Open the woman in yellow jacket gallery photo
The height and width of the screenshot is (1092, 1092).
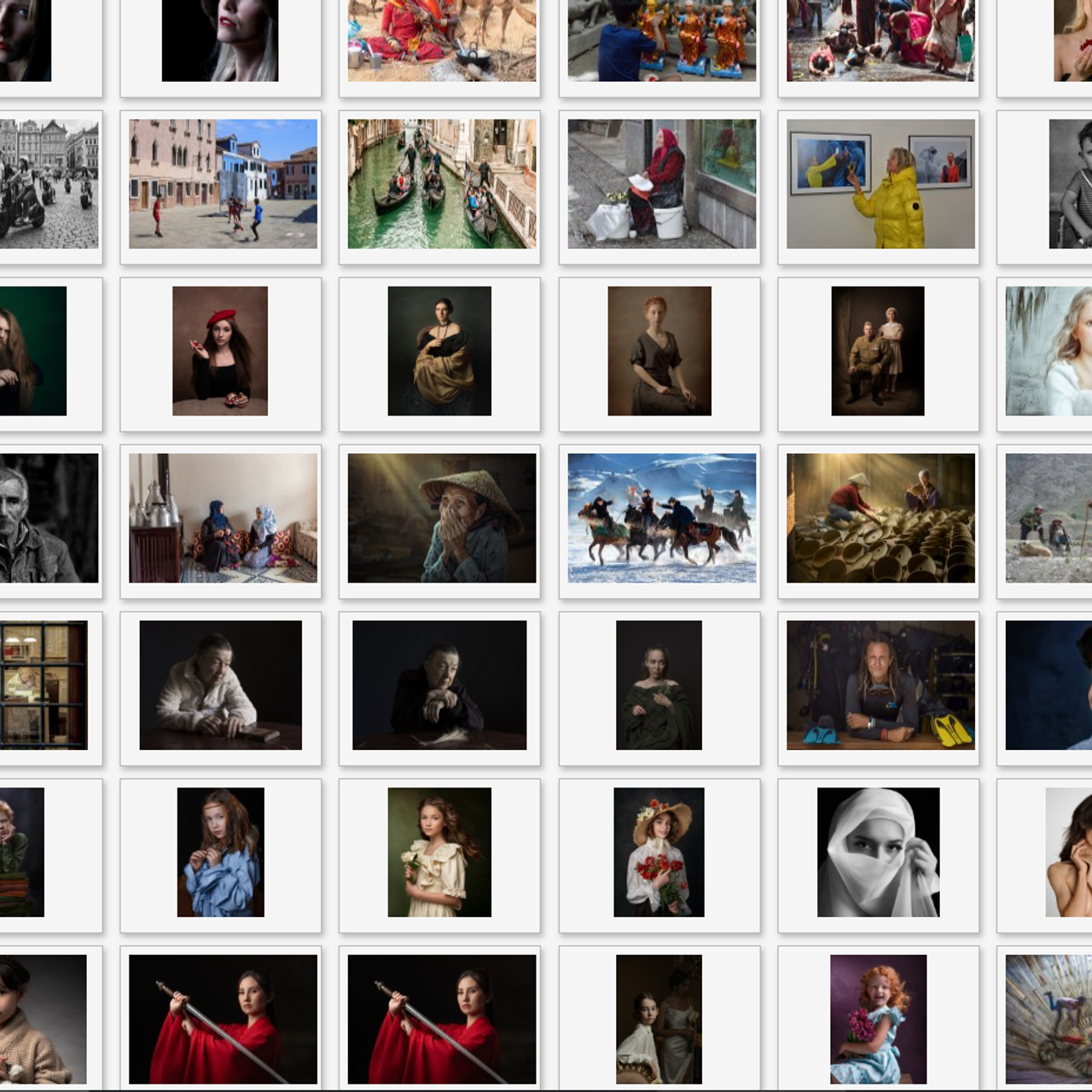[880, 184]
